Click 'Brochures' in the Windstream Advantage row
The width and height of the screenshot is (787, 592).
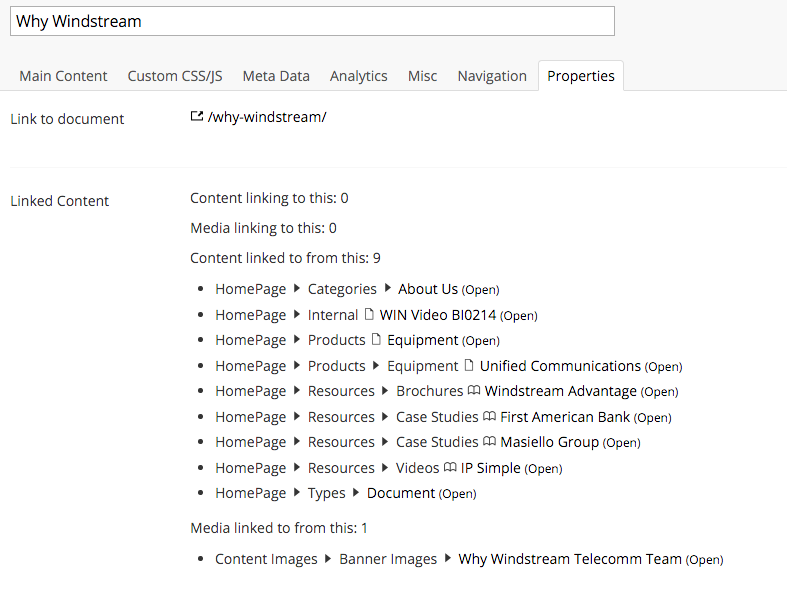[430, 391]
